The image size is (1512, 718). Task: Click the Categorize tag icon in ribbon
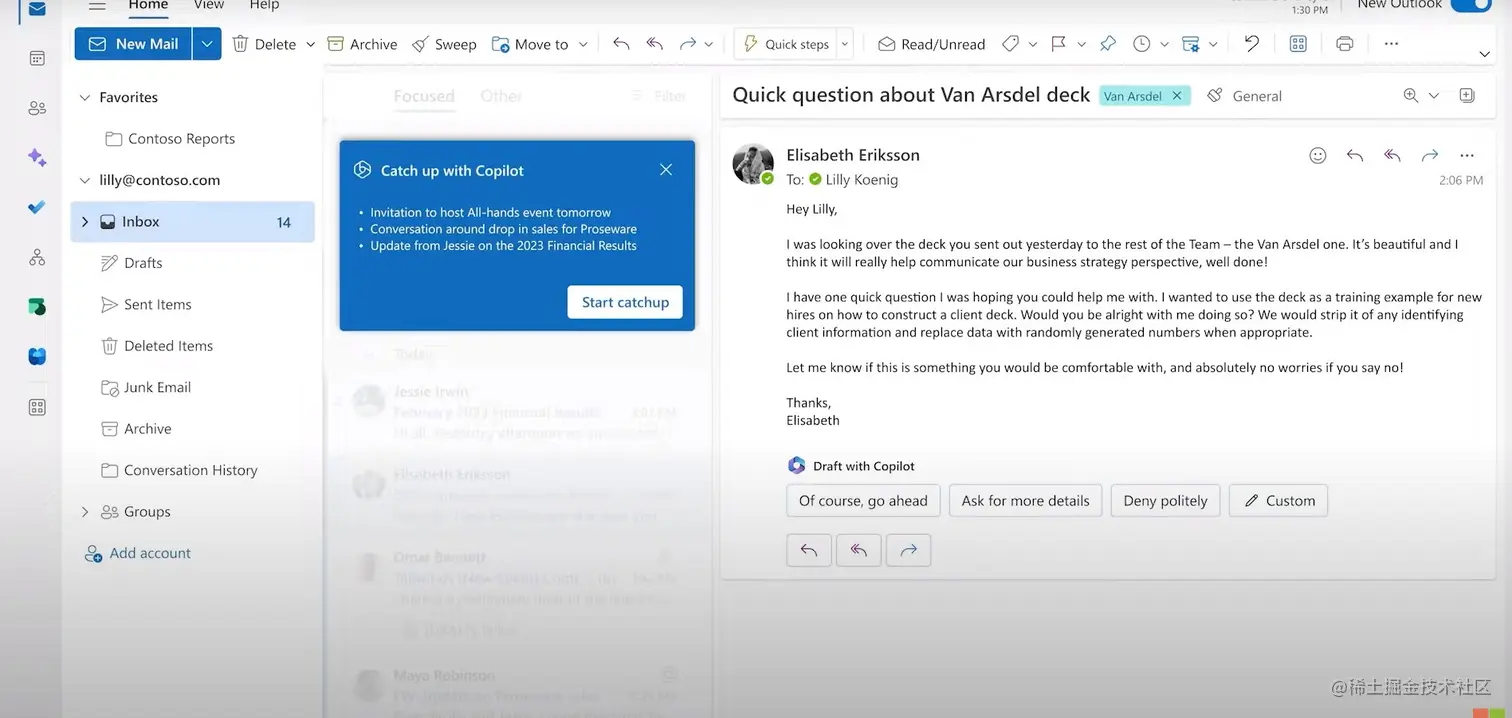click(1011, 44)
